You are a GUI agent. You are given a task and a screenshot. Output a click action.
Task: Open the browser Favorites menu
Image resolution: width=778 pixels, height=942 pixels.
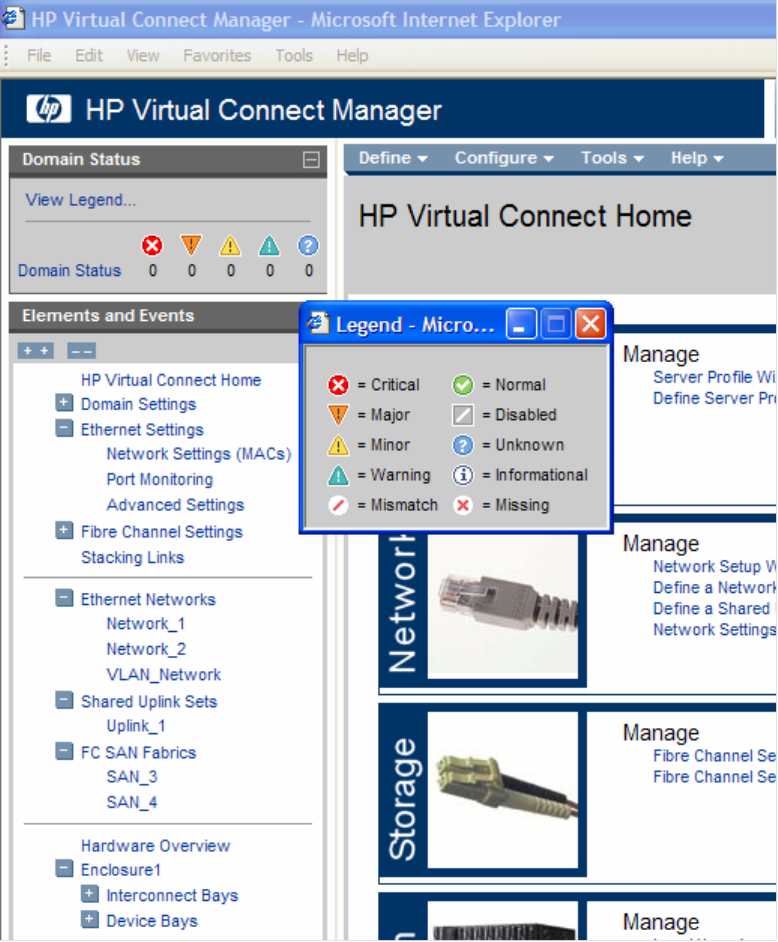click(x=217, y=56)
